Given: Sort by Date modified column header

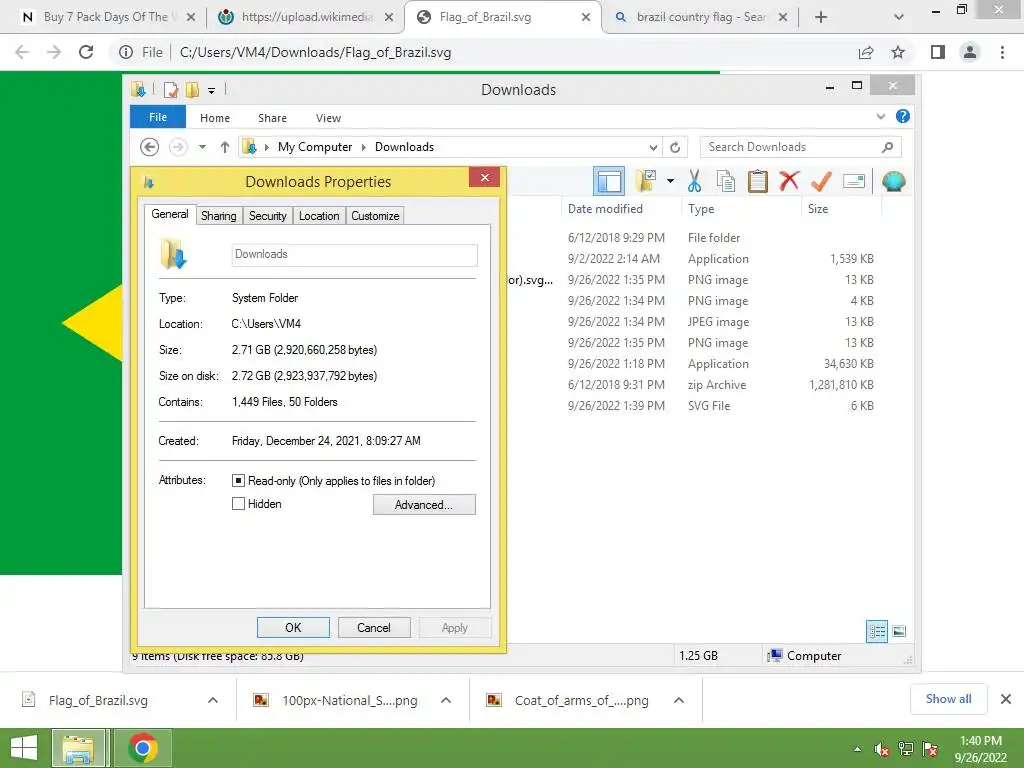Looking at the screenshot, I should [605, 208].
